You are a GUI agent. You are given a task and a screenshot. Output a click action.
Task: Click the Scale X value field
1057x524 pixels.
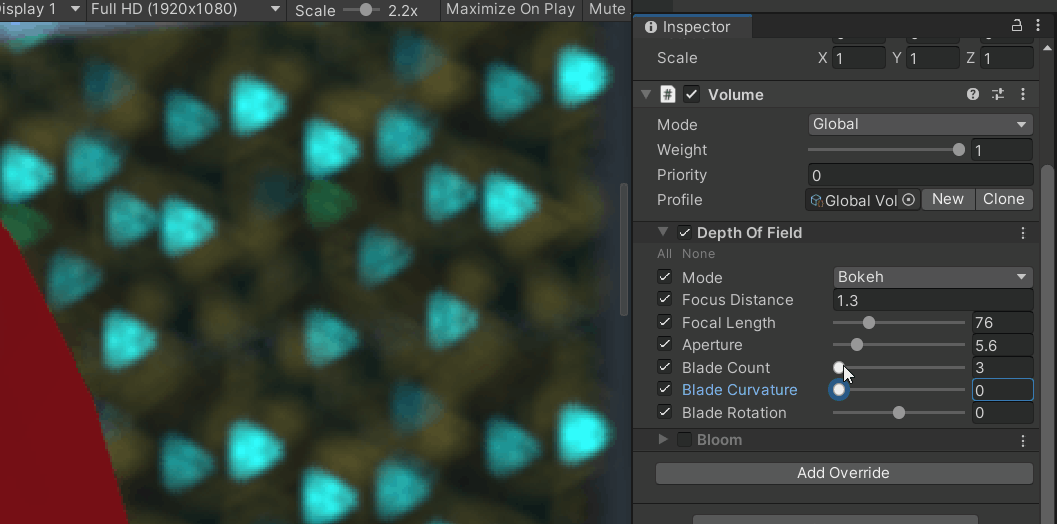tap(859, 58)
